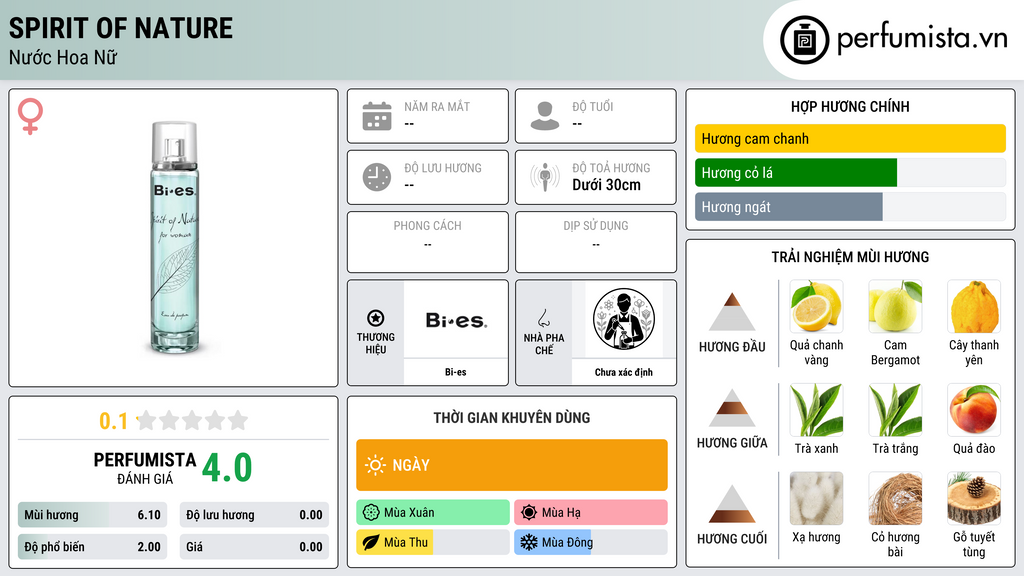The width and height of the screenshot is (1024, 576).
Task: Click the sillage icon beside Độ toả hương
Action: (545, 177)
